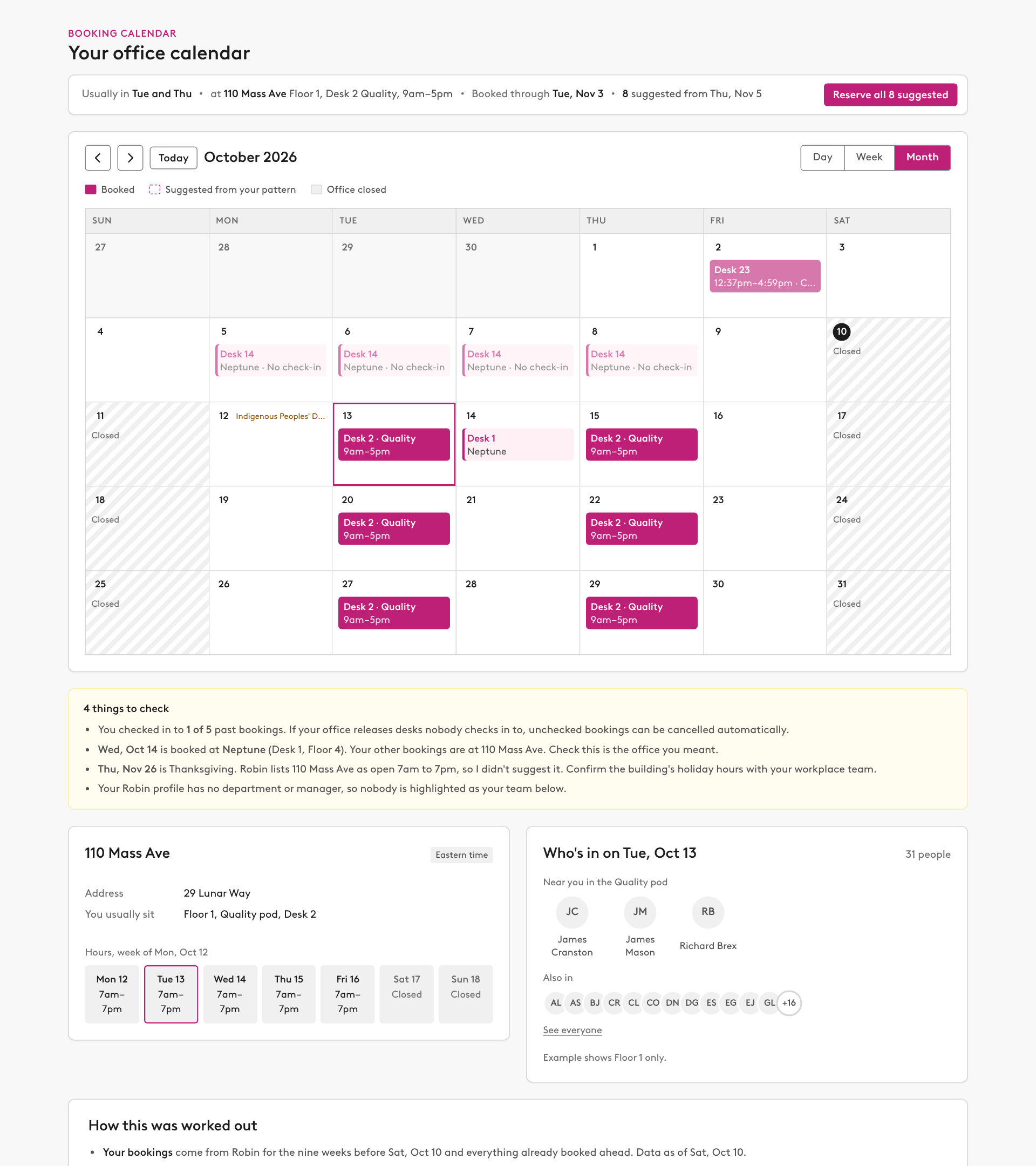Open Desk 14 booking on Wed Oct 7
This screenshot has width=1036, height=1166.
point(517,361)
